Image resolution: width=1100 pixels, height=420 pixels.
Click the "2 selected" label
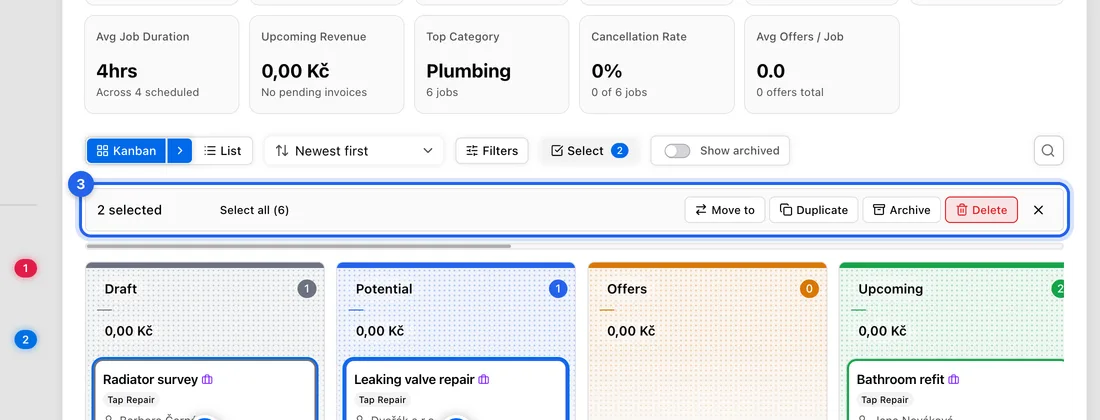(129, 210)
